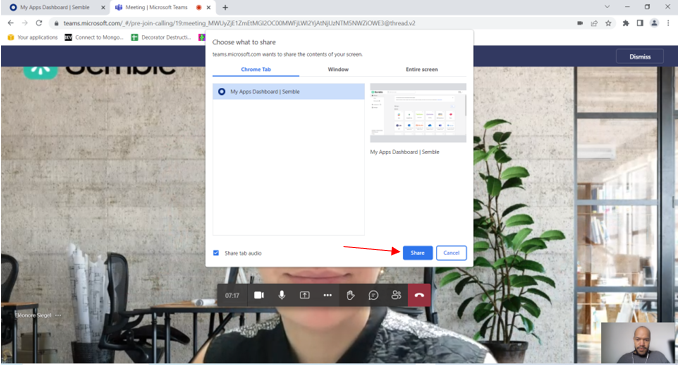Open more actions ellipsis in meeting toolbar
This screenshot has height=365, width=680.
[327, 295]
